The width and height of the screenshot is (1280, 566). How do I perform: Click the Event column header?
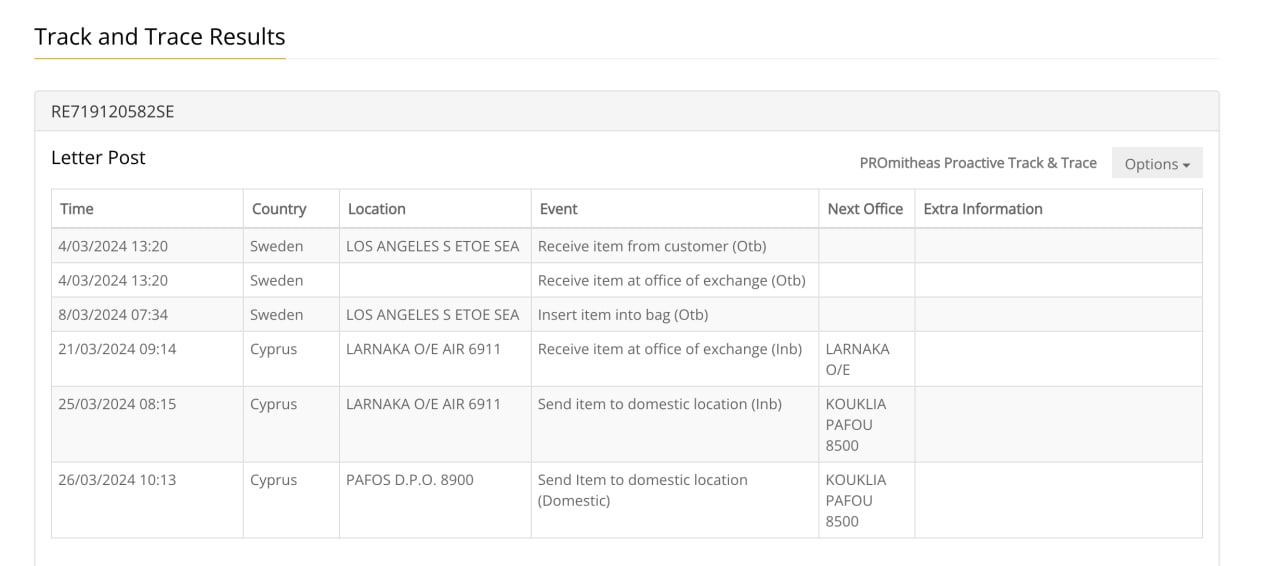[x=559, y=209]
